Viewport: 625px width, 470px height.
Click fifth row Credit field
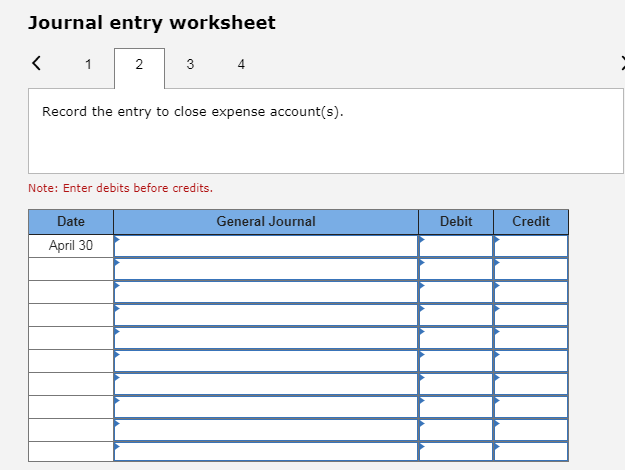[531, 338]
